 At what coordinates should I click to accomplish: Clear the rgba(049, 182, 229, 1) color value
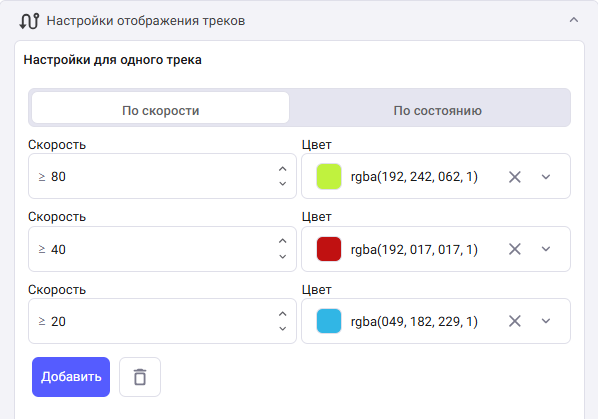515,321
